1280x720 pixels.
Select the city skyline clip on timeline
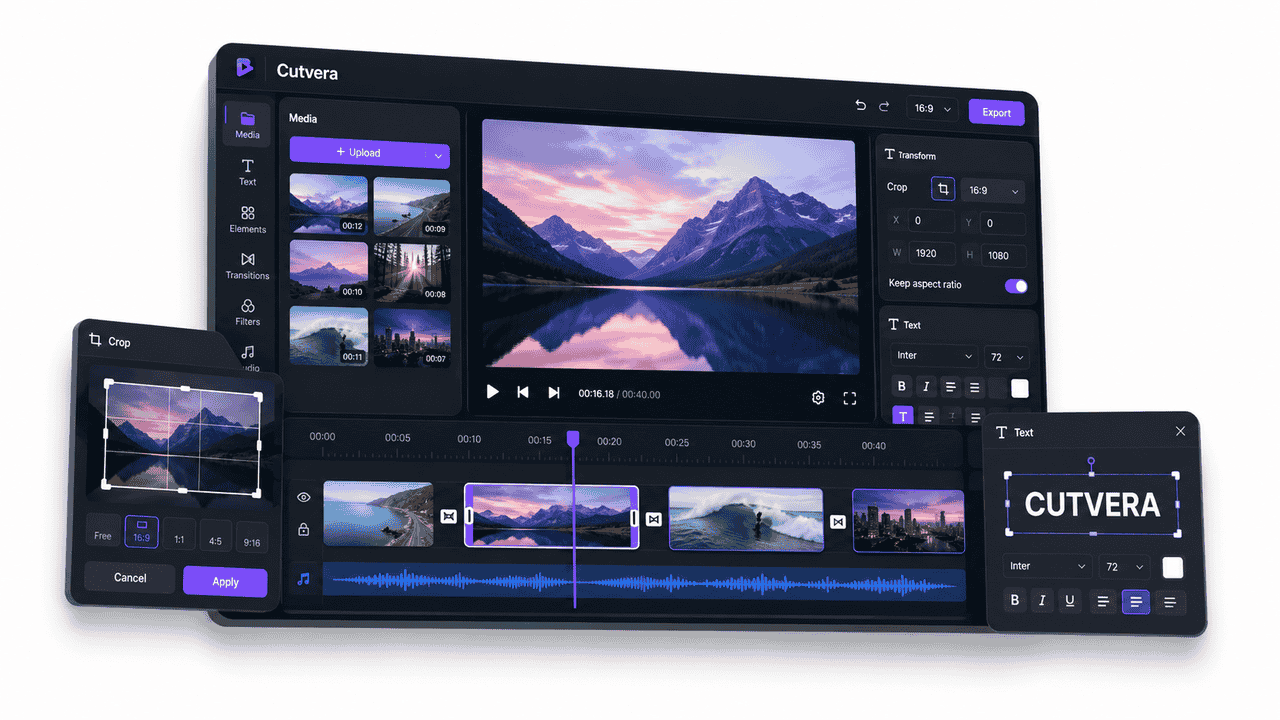[x=908, y=521]
